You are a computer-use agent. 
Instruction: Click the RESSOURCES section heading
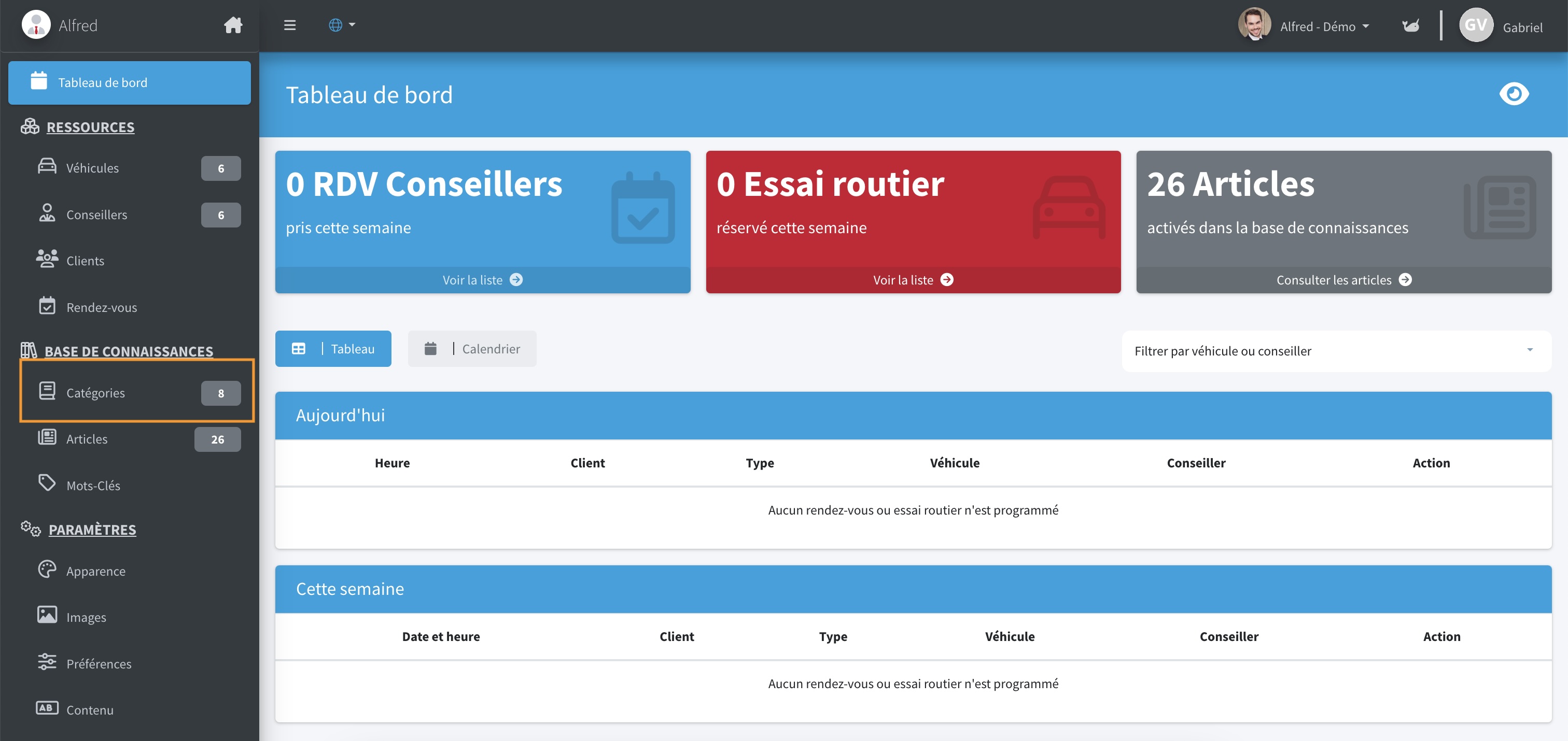click(x=90, y=127)
